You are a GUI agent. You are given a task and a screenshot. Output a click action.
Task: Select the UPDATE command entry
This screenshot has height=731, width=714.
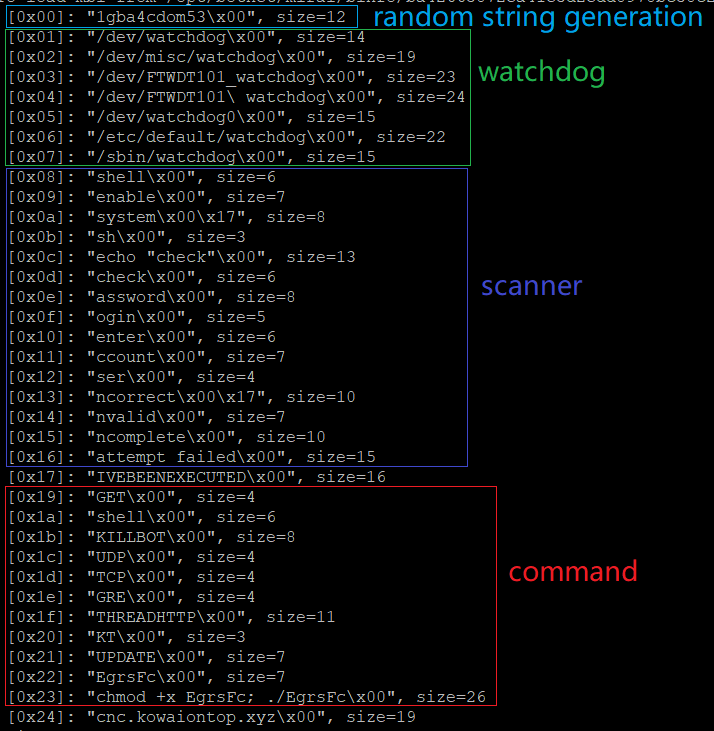[x=146, y=657]
